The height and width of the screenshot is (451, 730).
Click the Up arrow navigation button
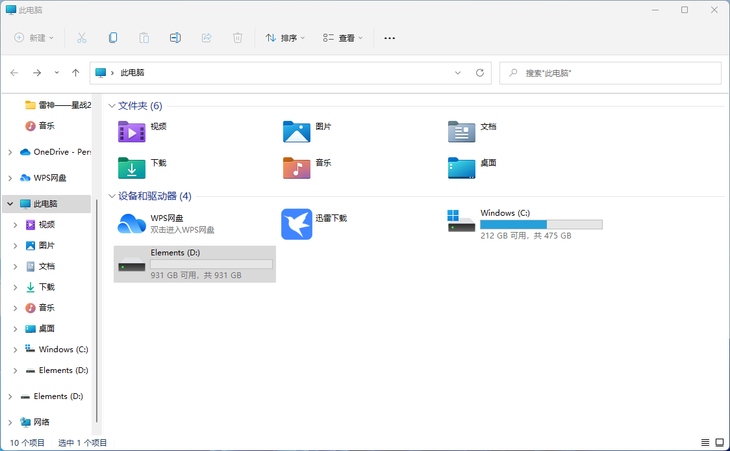[x=76, y=73]
